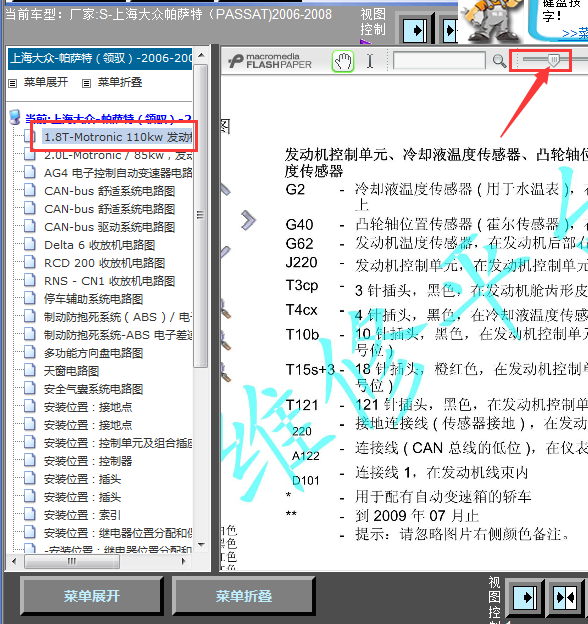This screenshot has width=588, height=624.
Task: Click the tree panel scroll-up arrow
Action: 201,55
